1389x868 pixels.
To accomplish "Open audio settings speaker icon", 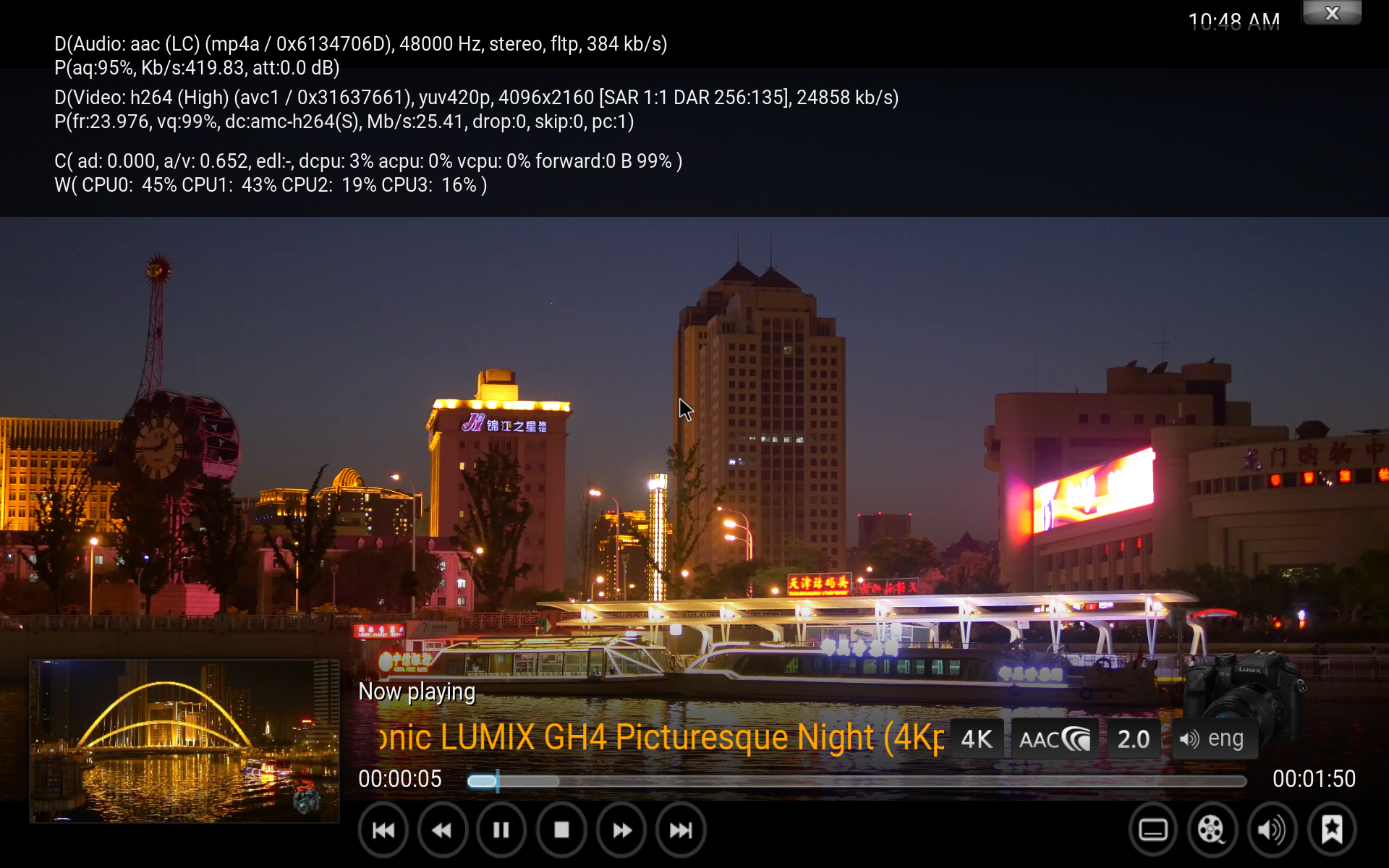I will (1272, 830).
